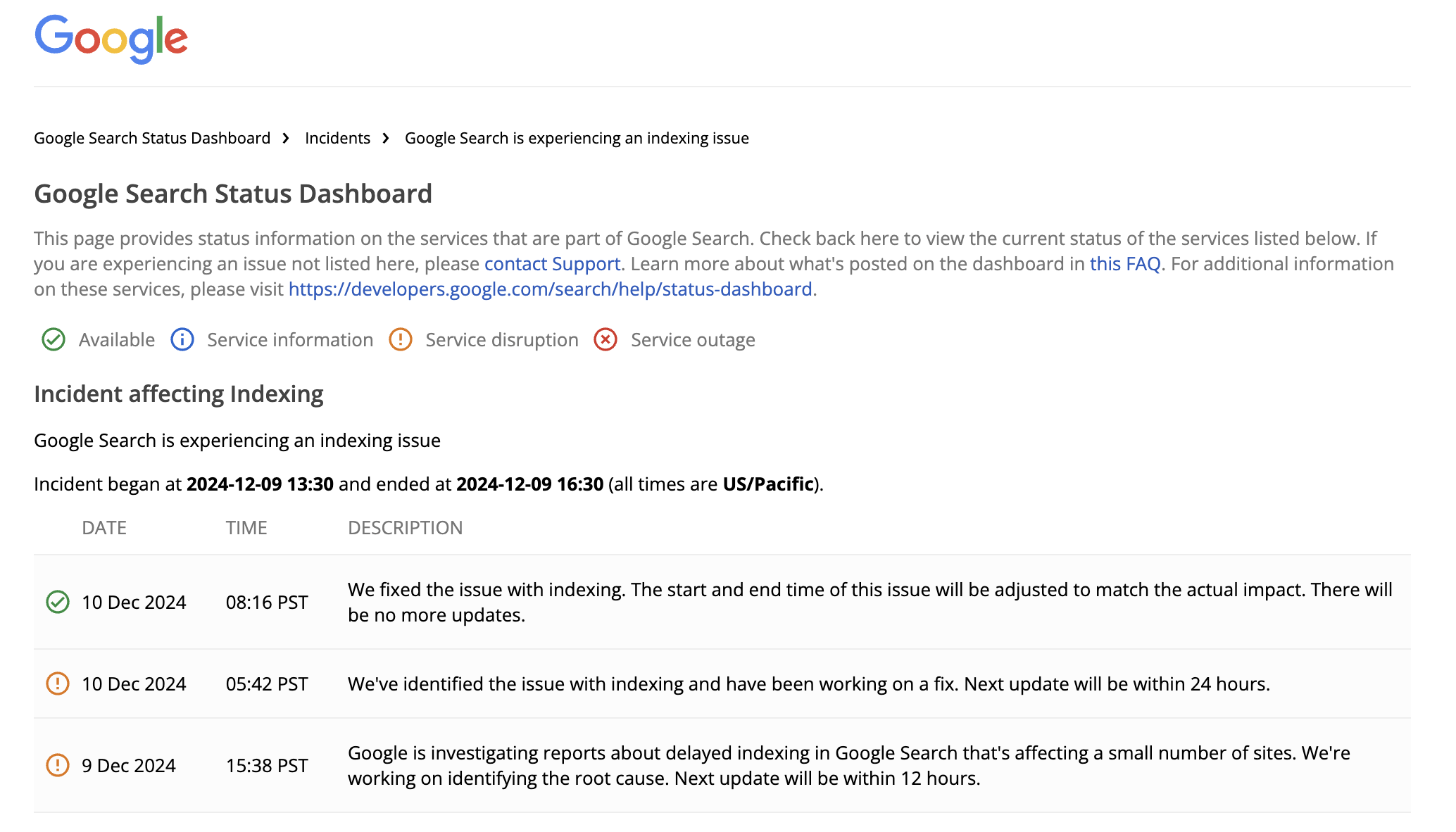Screen dimensions: 1456x832
Task: Click the Google Search Status Dashboard breadcrumb
Action: [x=152, y=138]
